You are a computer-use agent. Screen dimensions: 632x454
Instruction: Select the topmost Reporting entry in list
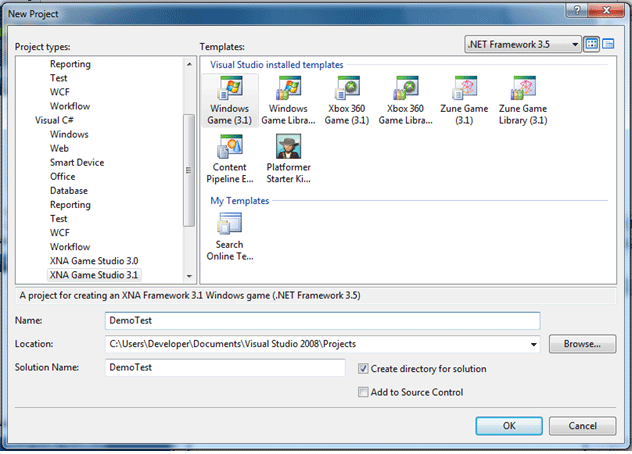click(x=70, y=64)
